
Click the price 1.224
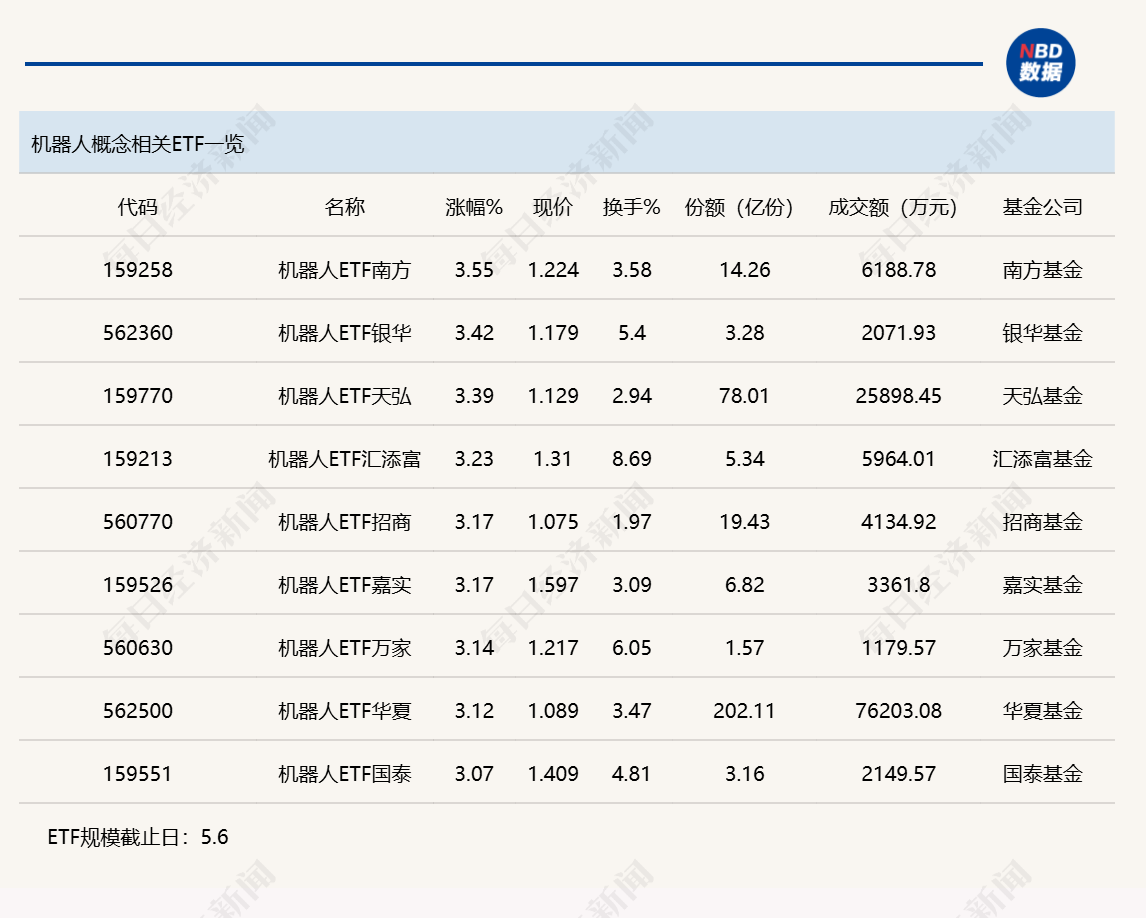pyautogui.click(x=553, y=270)
